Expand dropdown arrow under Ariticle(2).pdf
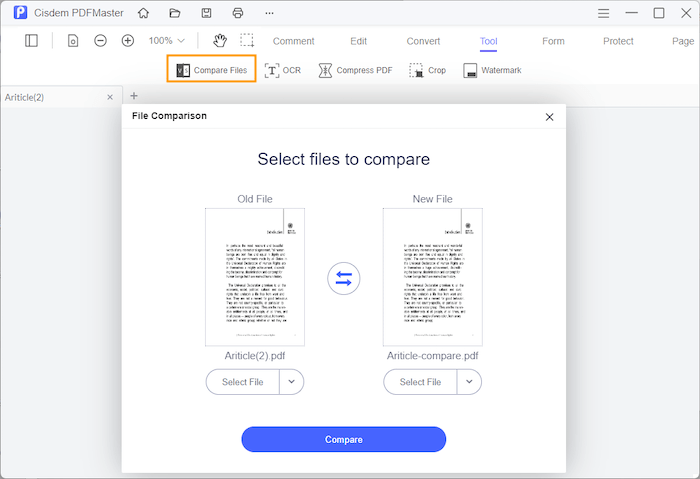Image resolution: width=700 pixels, height=479 pixels. click(x=291, y=382)
